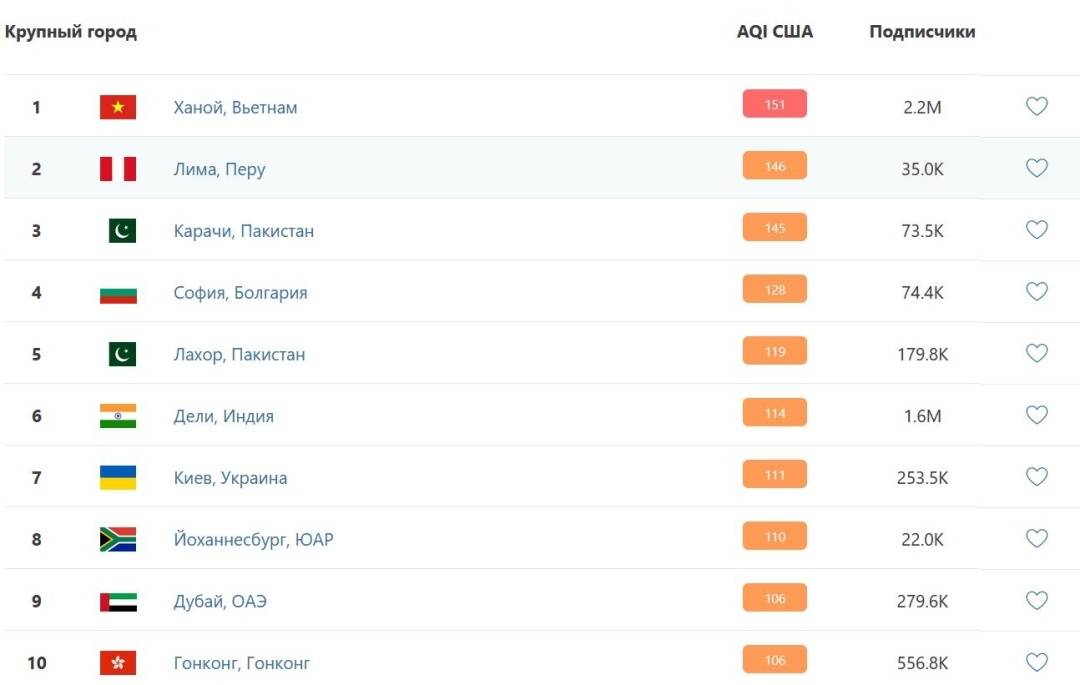Click the Hong Kong flag icon
This screenshot has width=1080, height=685.
click(x=118, y=662)
